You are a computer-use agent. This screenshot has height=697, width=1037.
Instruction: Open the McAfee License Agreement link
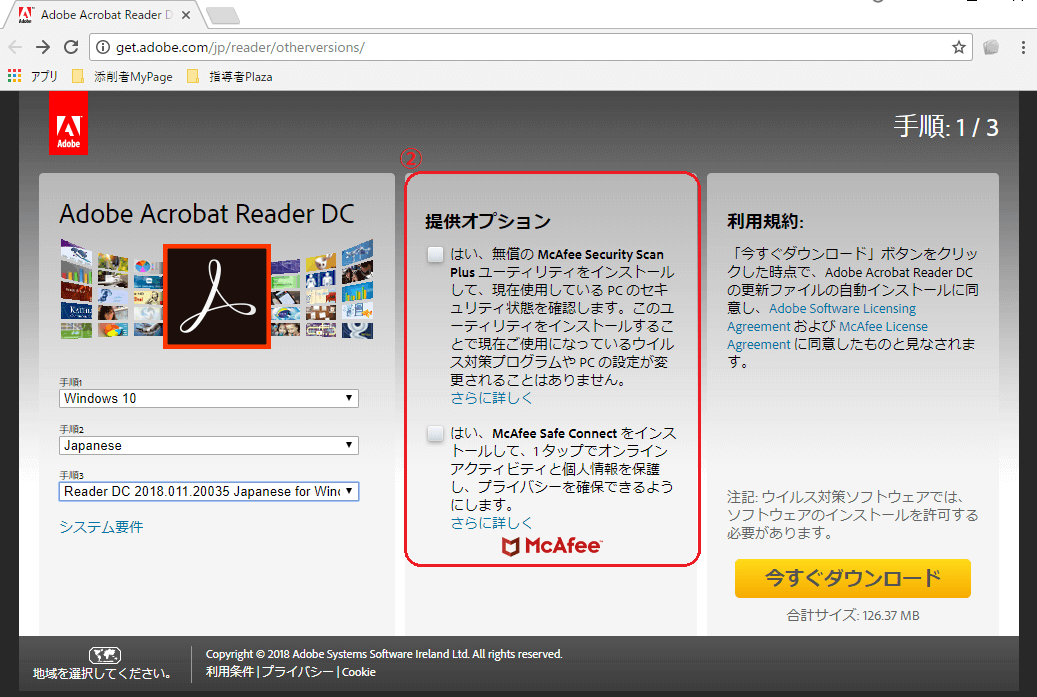pos(827,335)
